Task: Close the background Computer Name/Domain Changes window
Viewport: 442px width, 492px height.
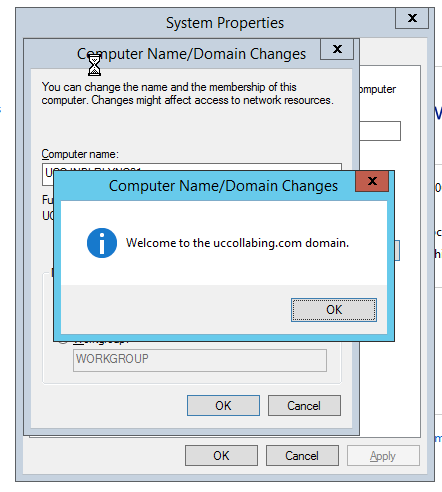Action: pos(337,49)
